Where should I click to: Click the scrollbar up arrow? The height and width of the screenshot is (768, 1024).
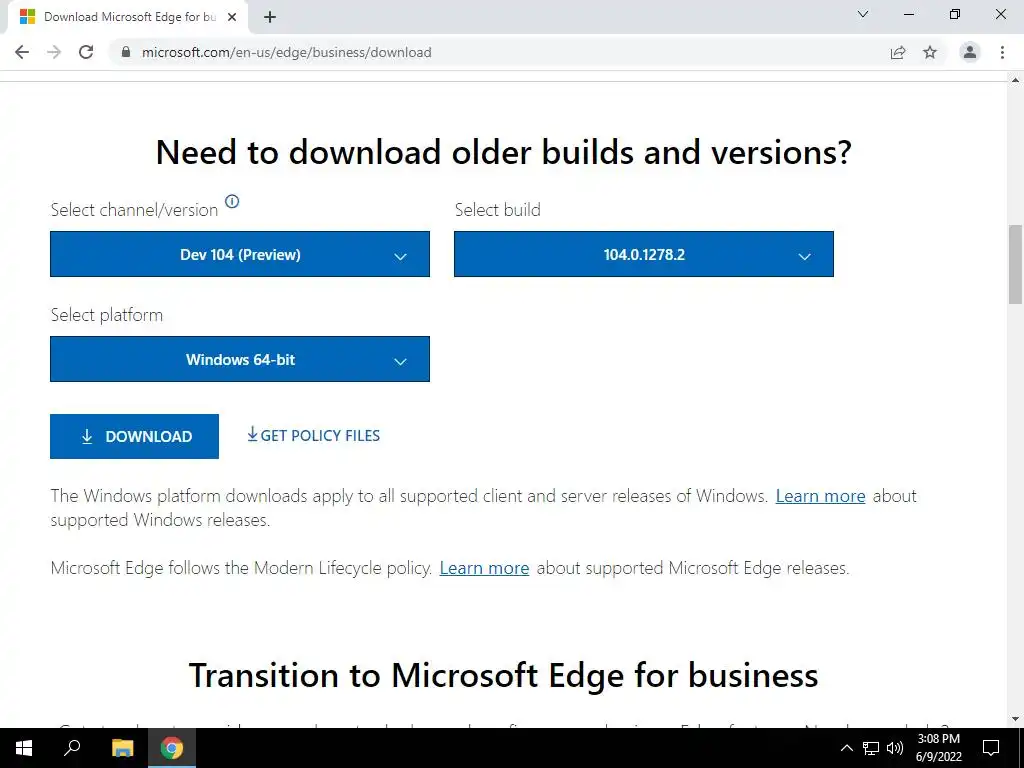1015,80
